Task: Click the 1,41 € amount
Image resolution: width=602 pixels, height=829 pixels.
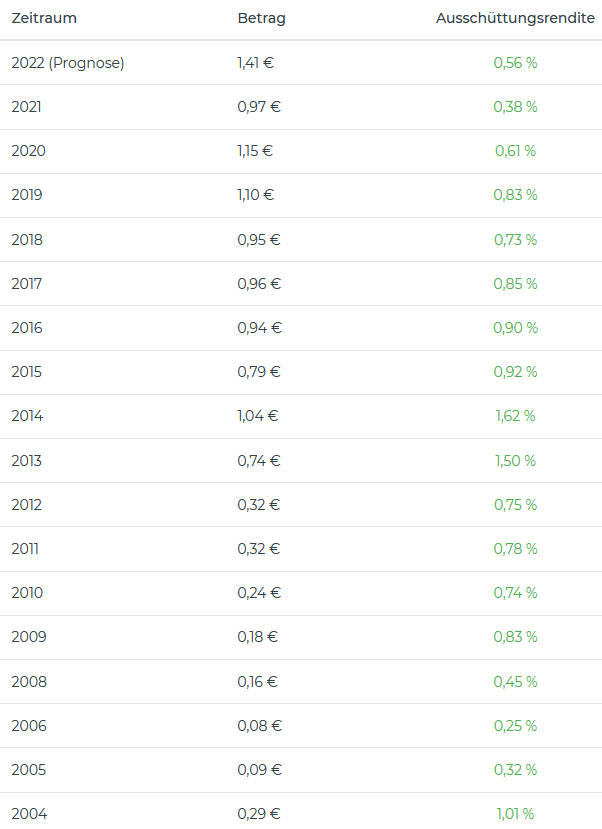Action: click(x=256, y=63)
